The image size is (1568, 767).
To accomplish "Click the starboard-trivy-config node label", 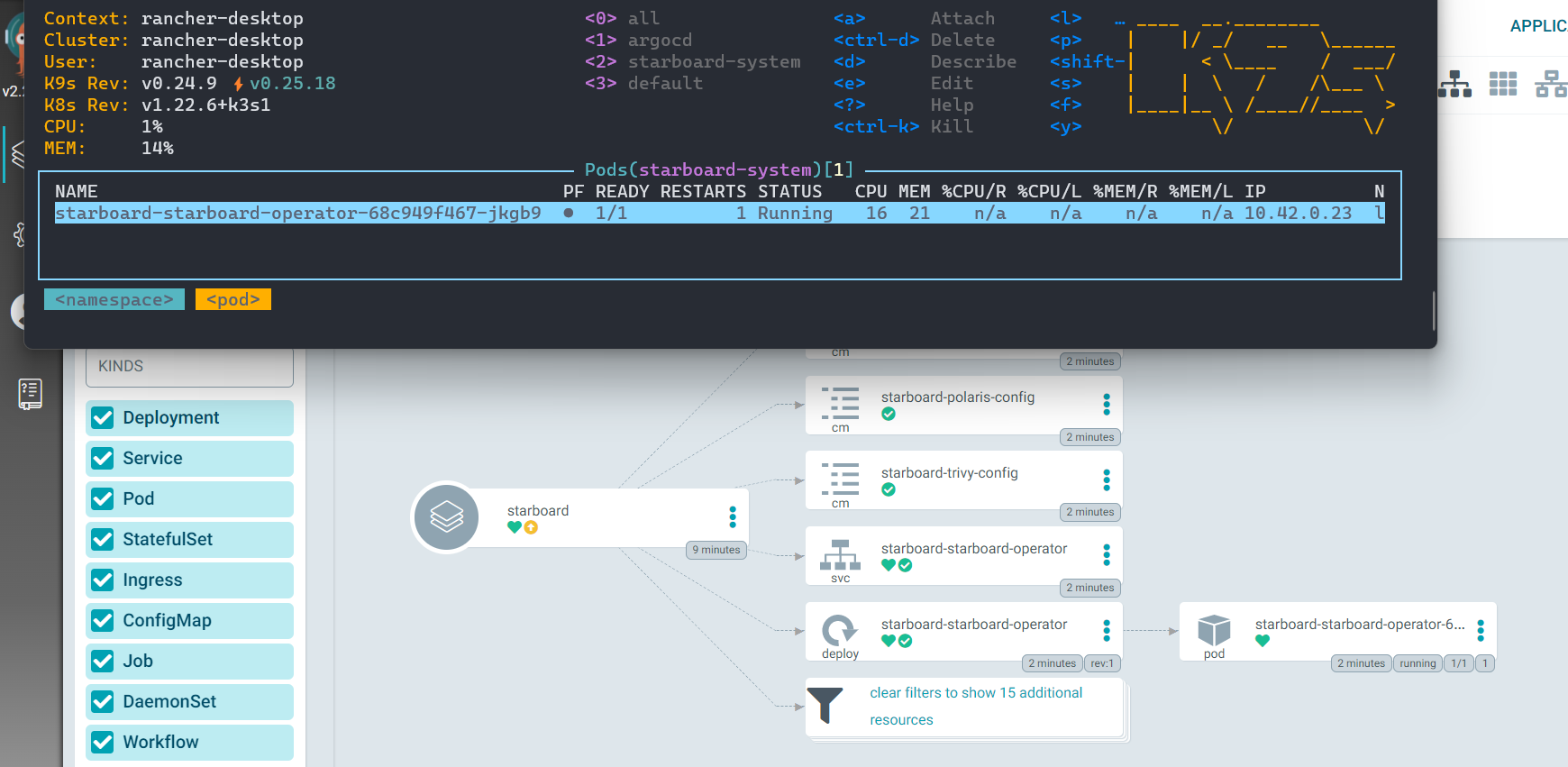I will click(x=950, y=473).
